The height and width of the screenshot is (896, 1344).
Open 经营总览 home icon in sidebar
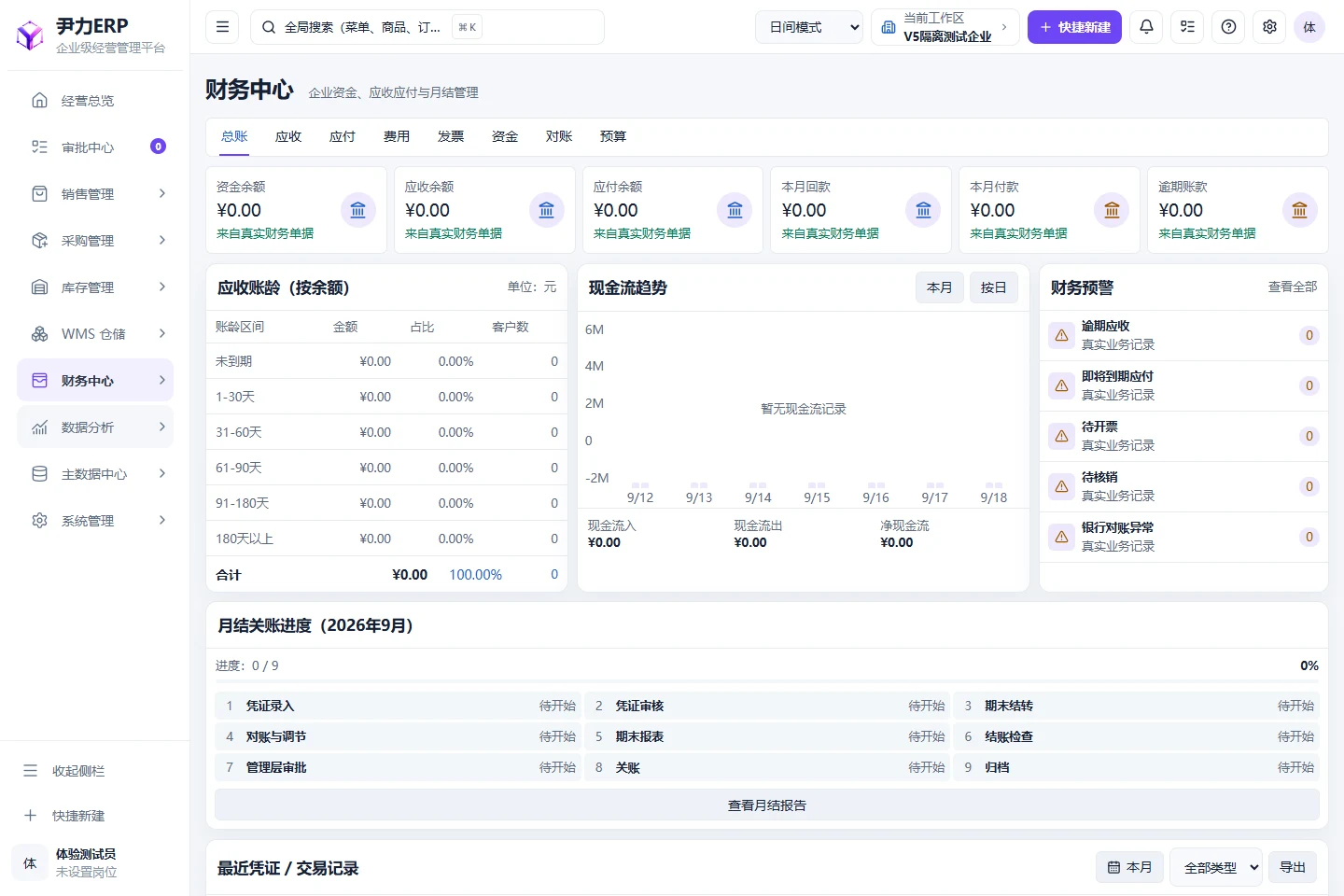tap(39, 100)
